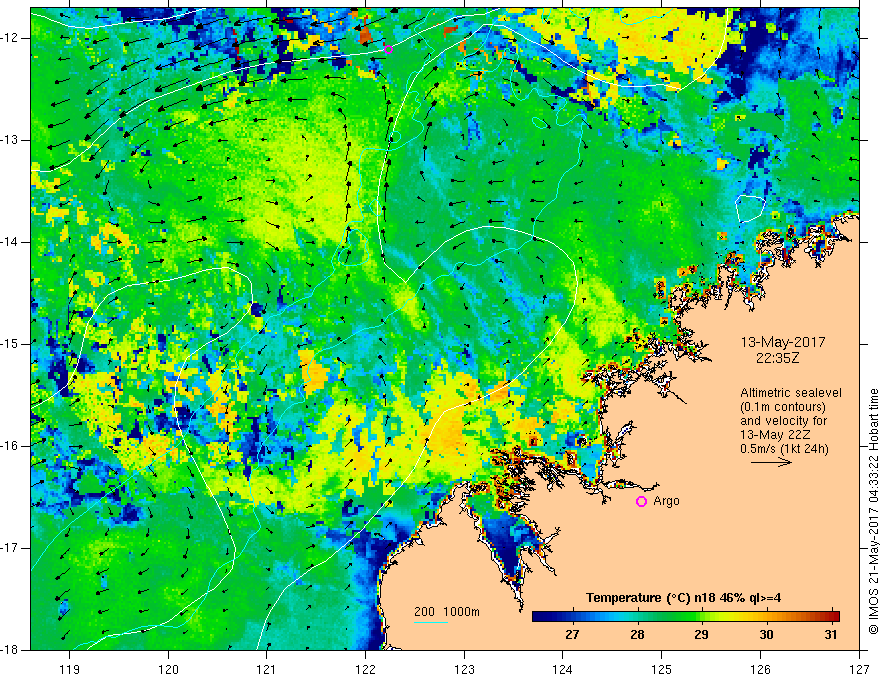This screenshot has width=880, height=680.
Task: Click the latitude axis label '-14'
Action: pyautogui.click(x=10, y=242)
